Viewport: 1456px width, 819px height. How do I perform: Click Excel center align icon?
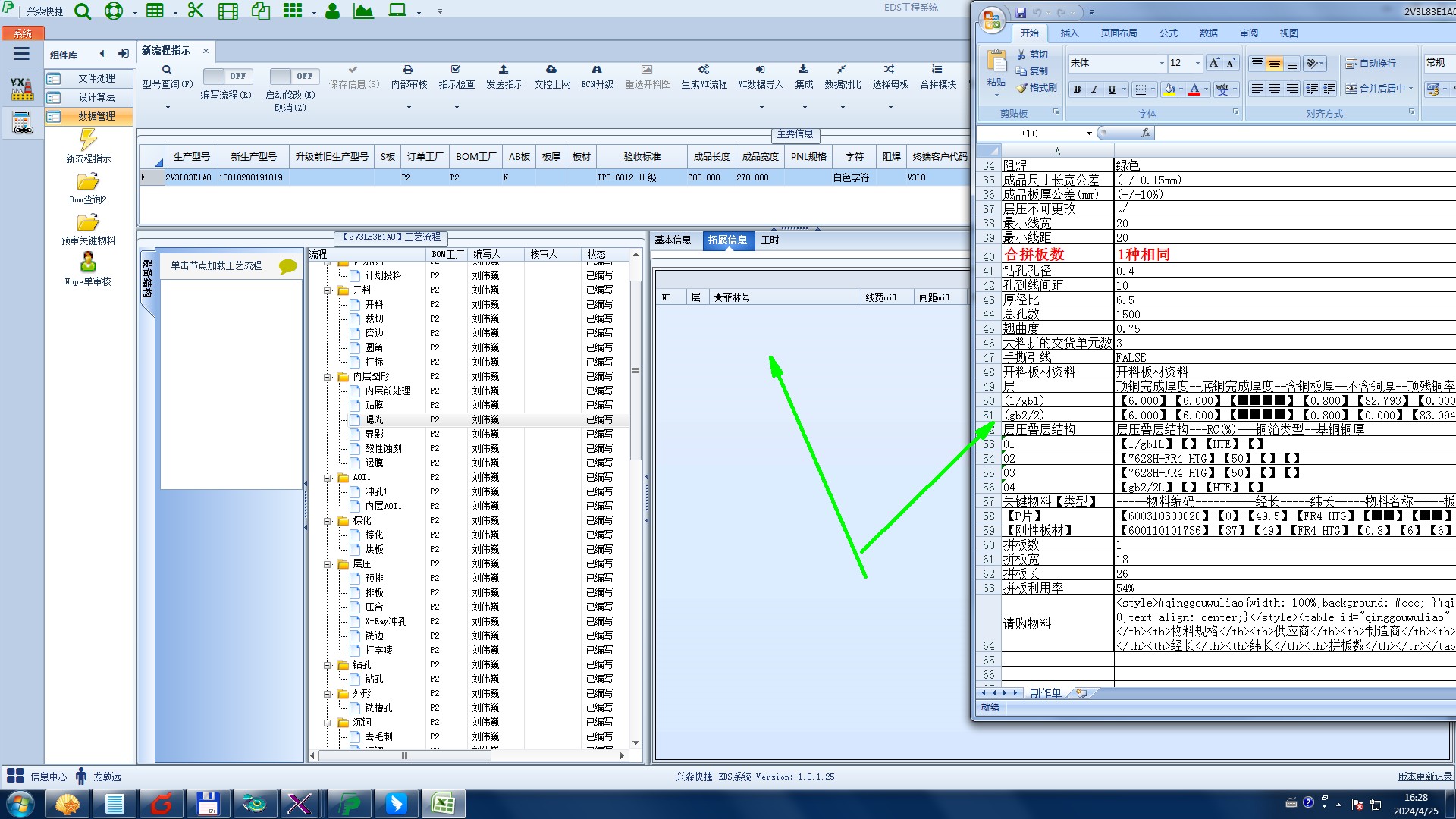(x=1275, y=89)
